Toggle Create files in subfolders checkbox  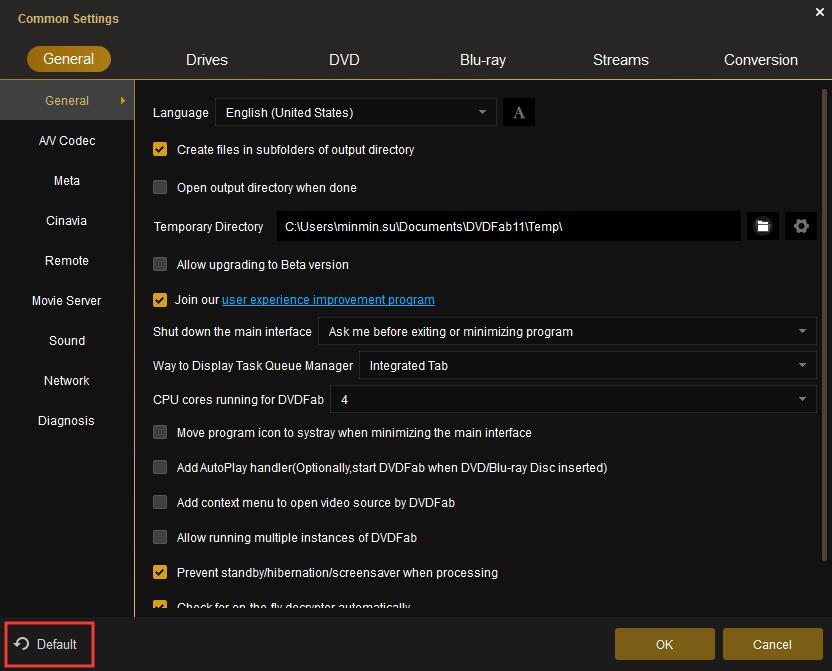click(160, 150)
